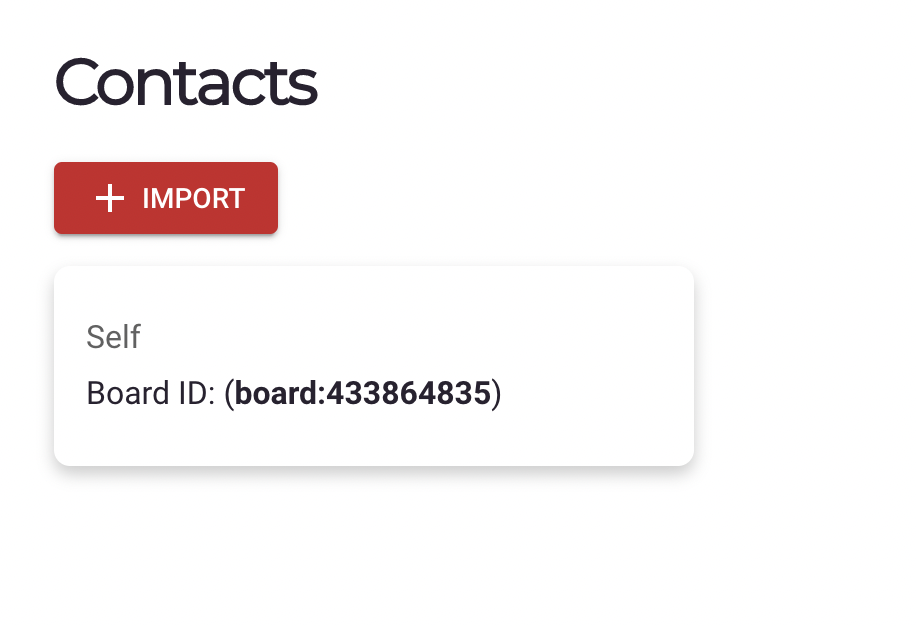Click the word Self in the card
916x626 pixels.
coord(113,337)
